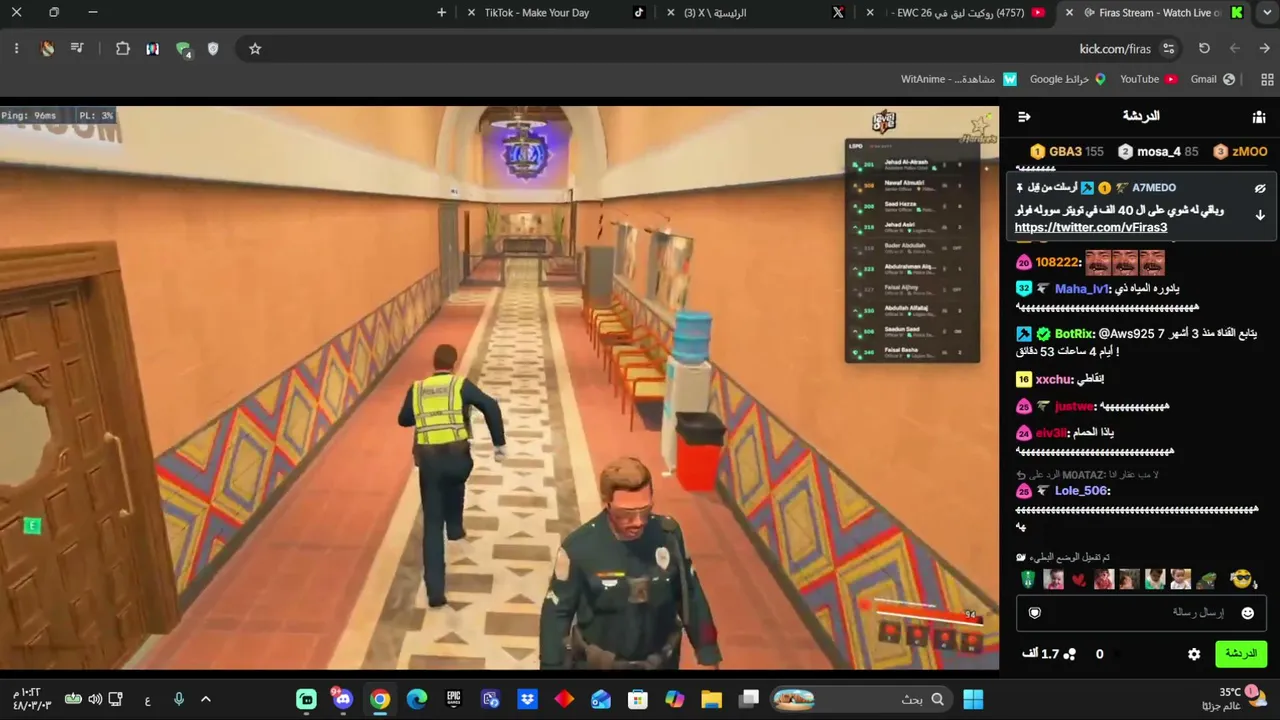The image size is (1280, 720).
Task: Open Dropbox from taskbar
Action: 527,699
